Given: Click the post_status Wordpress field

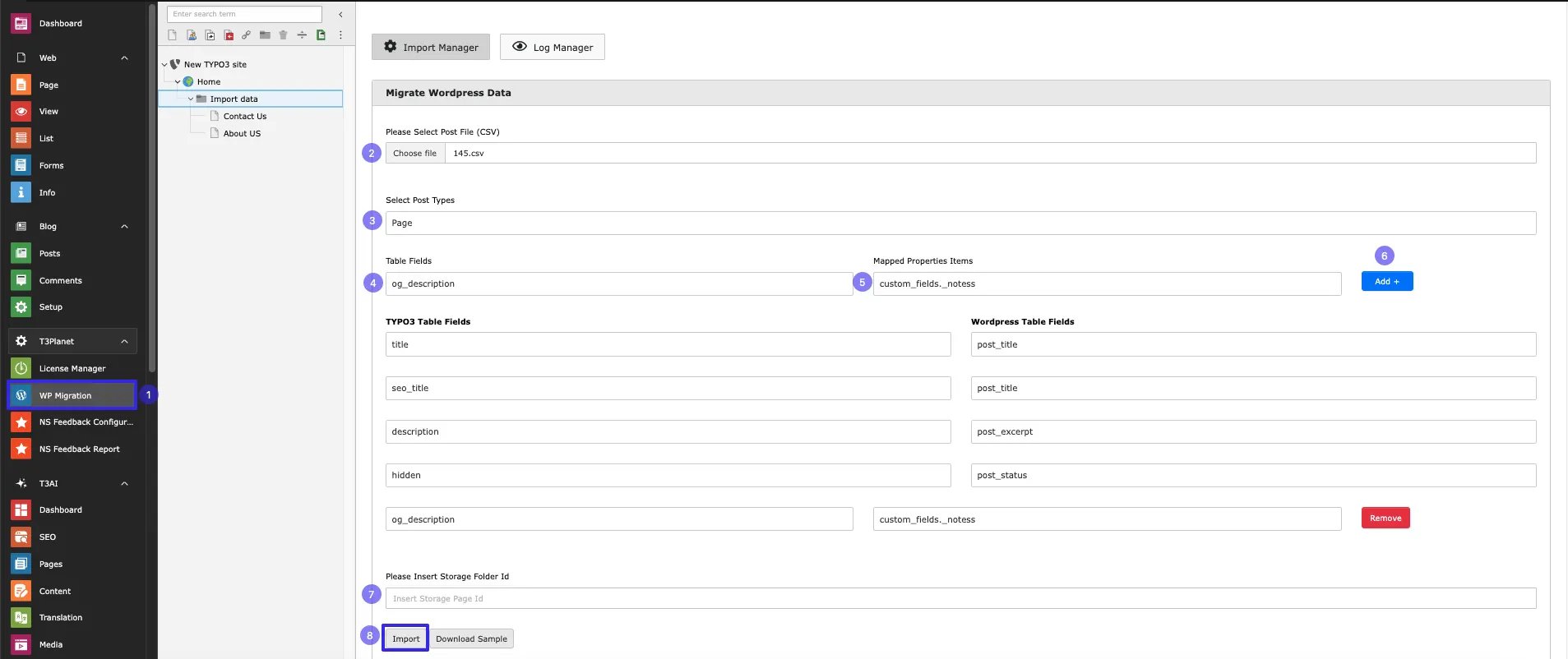Looking at the screenshot, I should click(x=1253, y=475).
